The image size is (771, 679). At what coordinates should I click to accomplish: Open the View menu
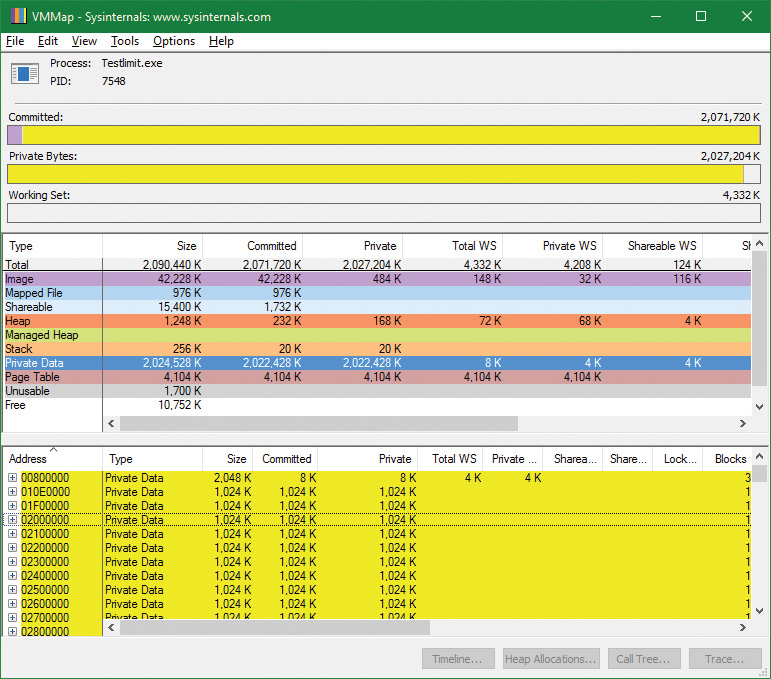(x=84, y=41)
